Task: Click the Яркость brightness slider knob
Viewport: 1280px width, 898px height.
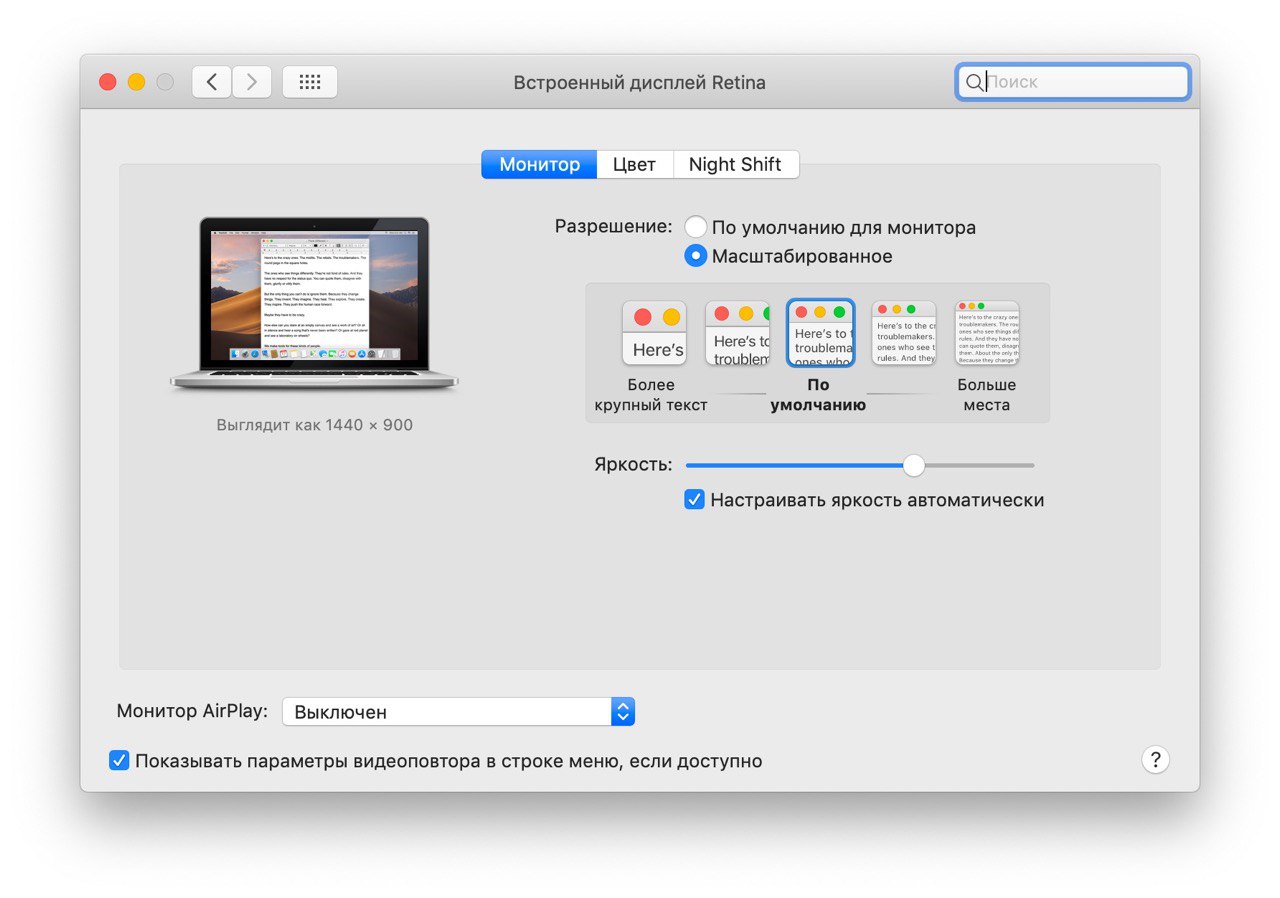Action: 913,465
